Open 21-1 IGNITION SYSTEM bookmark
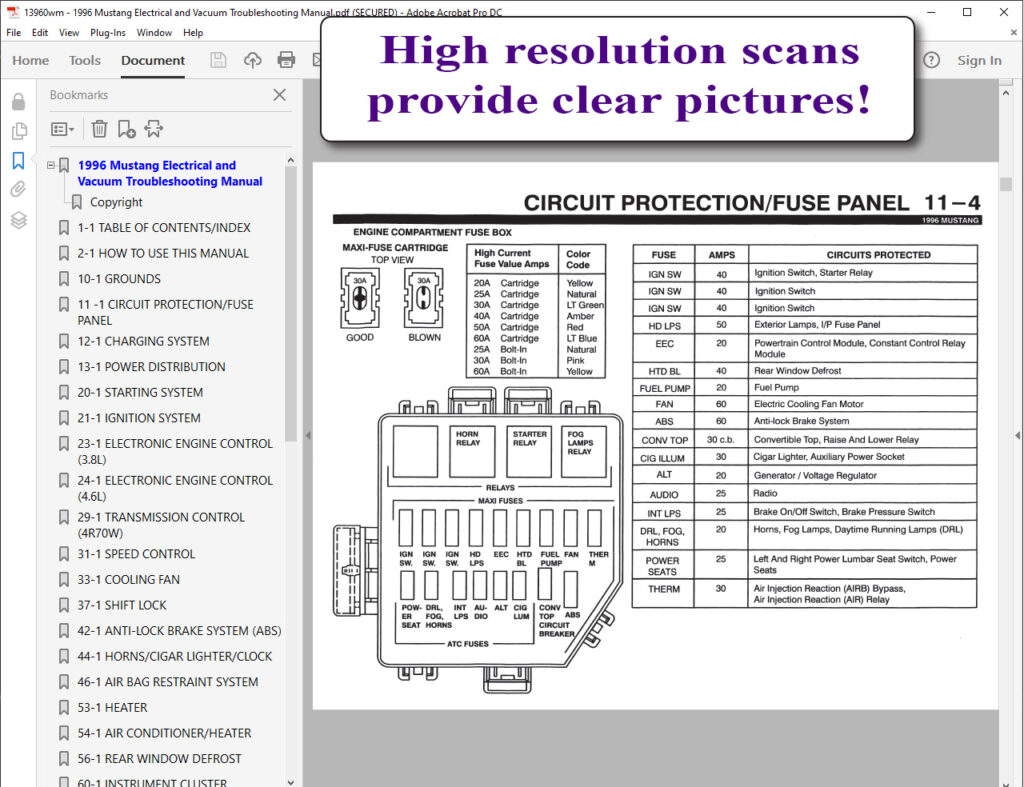The width and height of the screenshot is (1024, 787). pyautogui.click(x=138, y=418)
